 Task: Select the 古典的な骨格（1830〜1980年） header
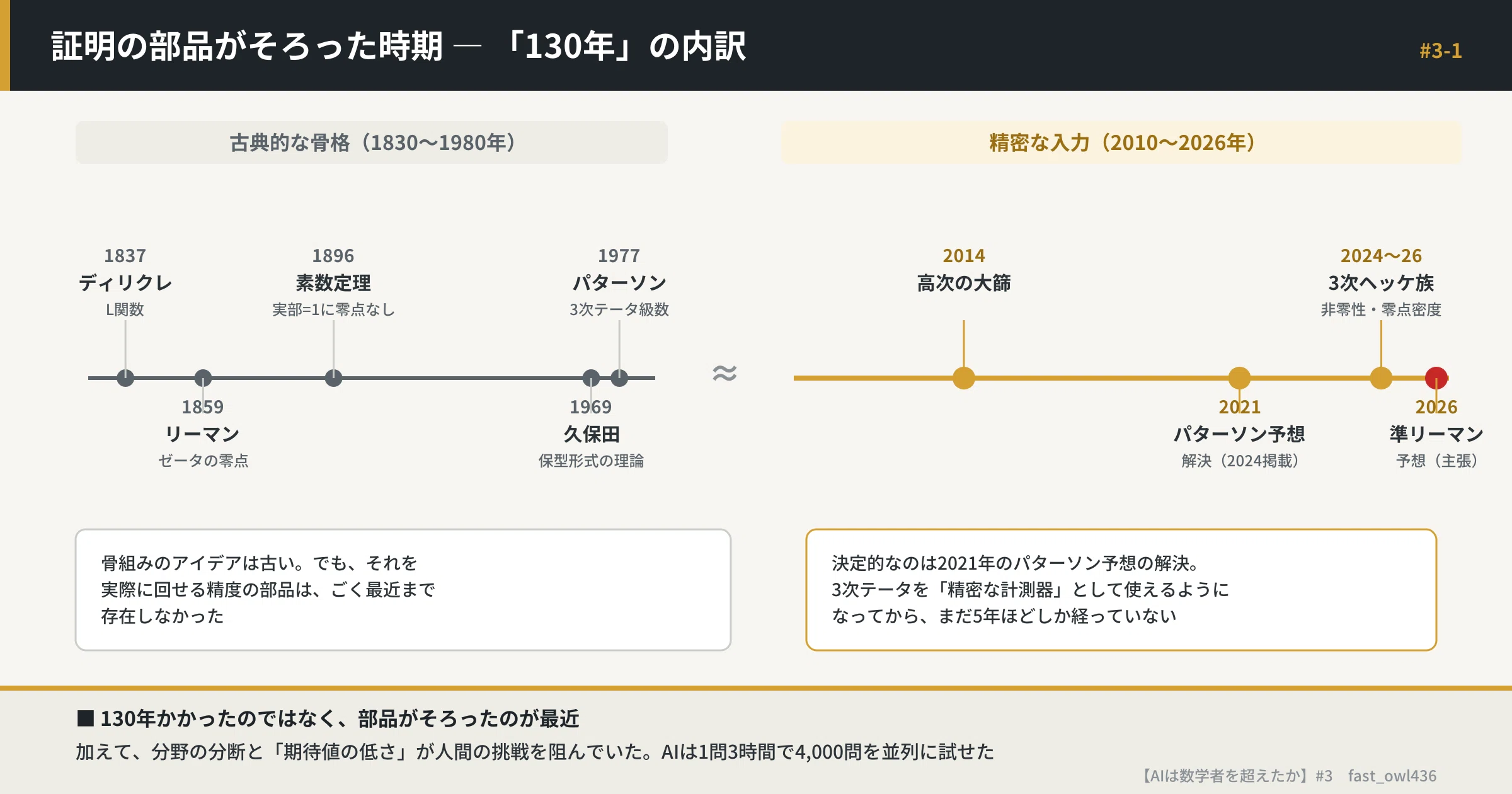pos(372,142)
